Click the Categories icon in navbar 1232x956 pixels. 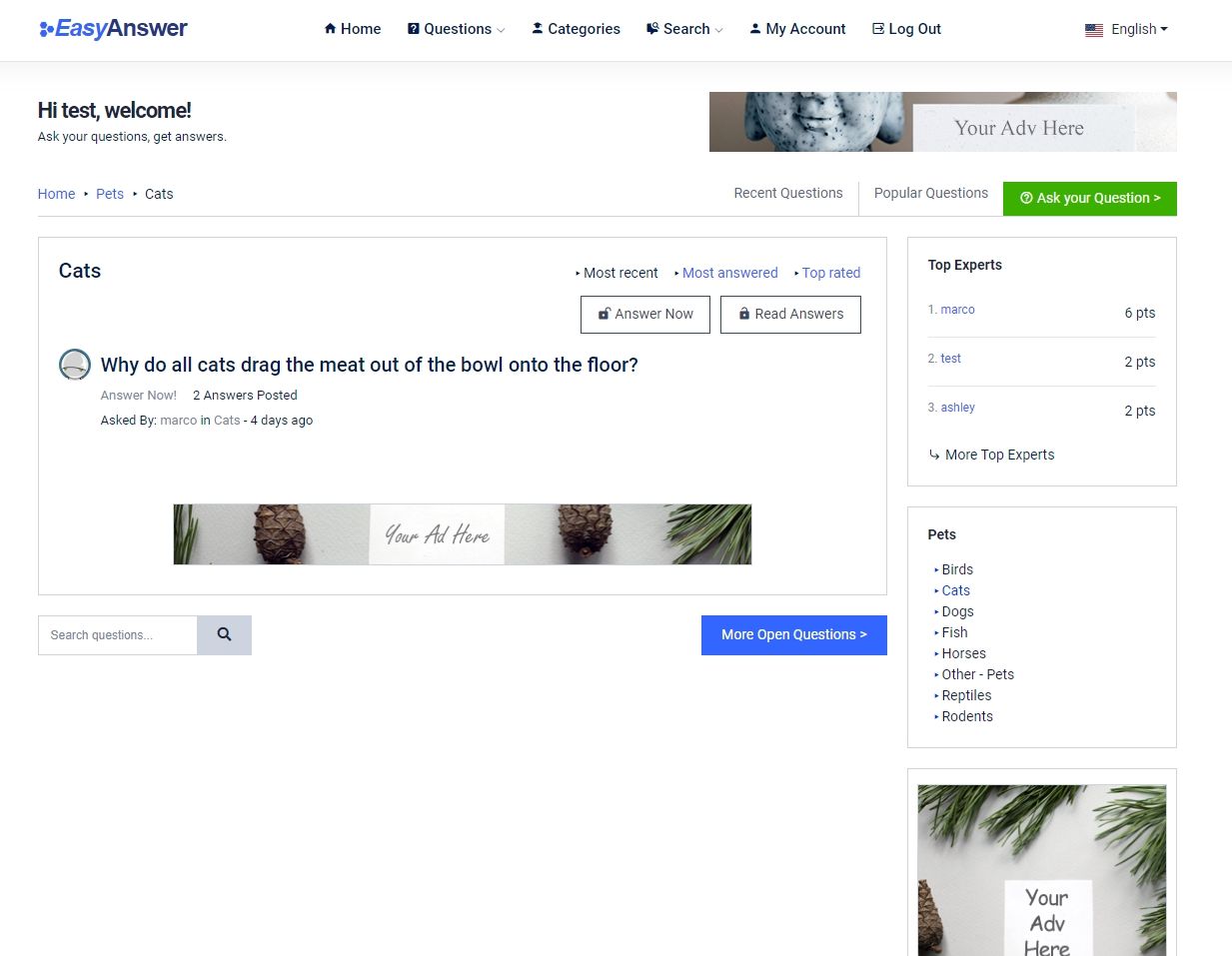(538, 29)
